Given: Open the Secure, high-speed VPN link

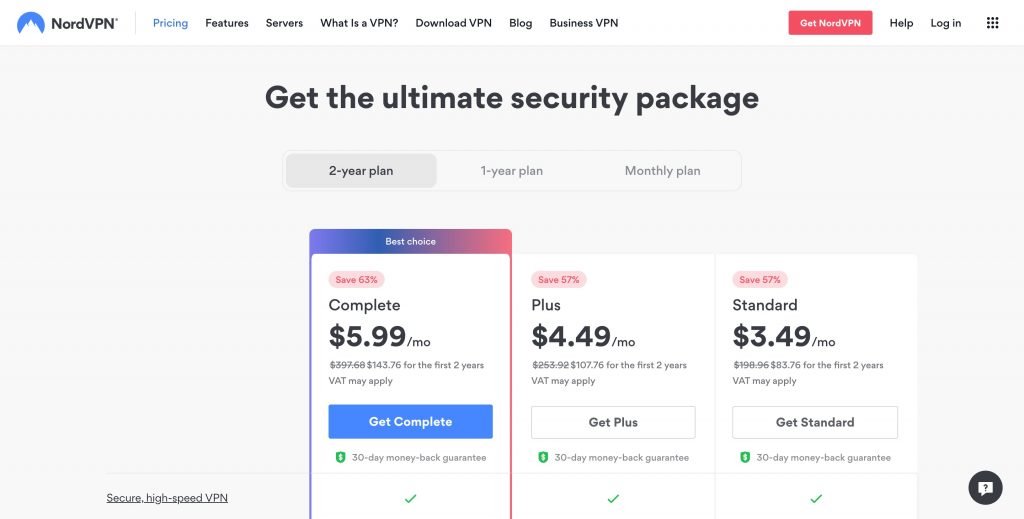Looking at the screenshot, I should pos(167,497).
